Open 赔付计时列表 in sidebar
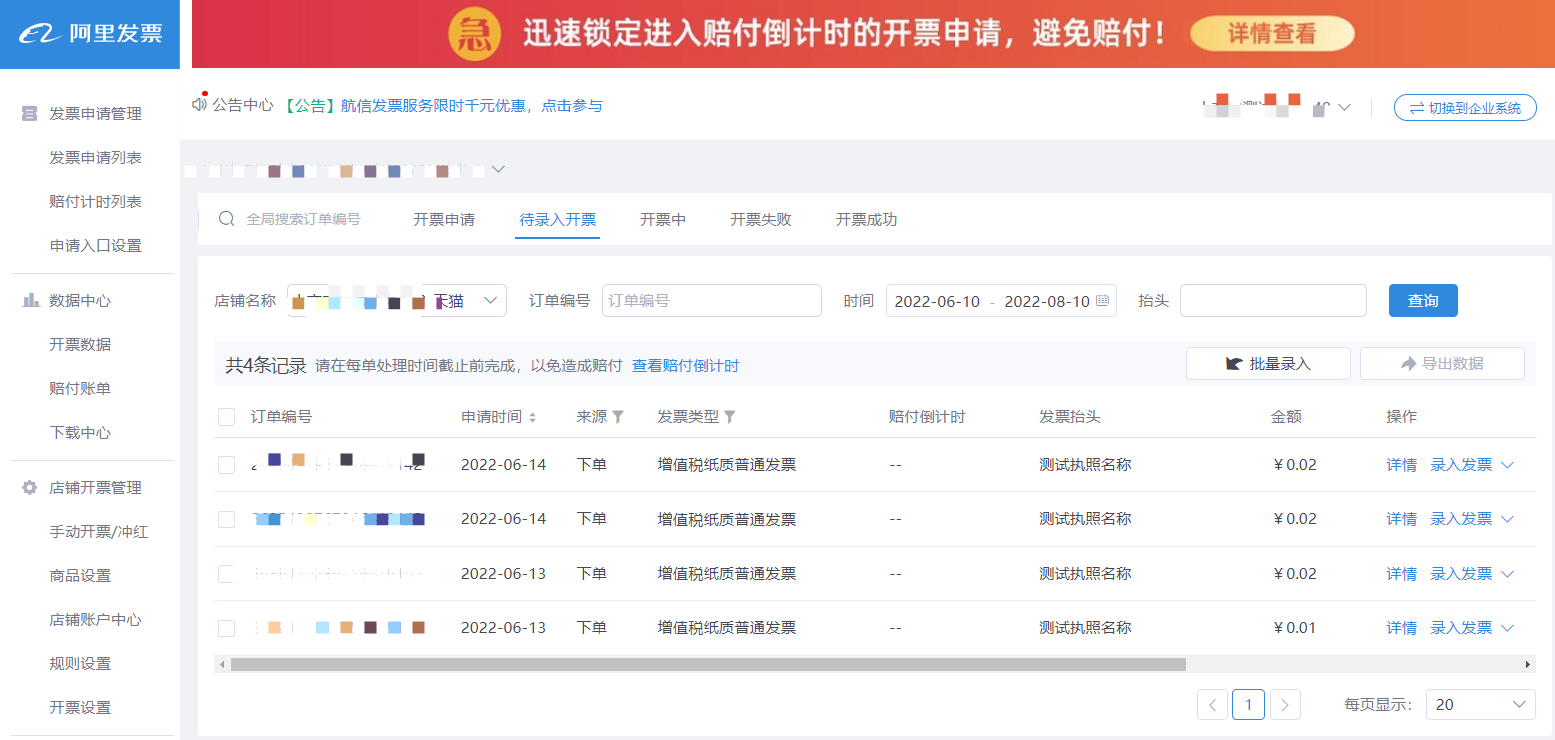 tap(95, 202)
